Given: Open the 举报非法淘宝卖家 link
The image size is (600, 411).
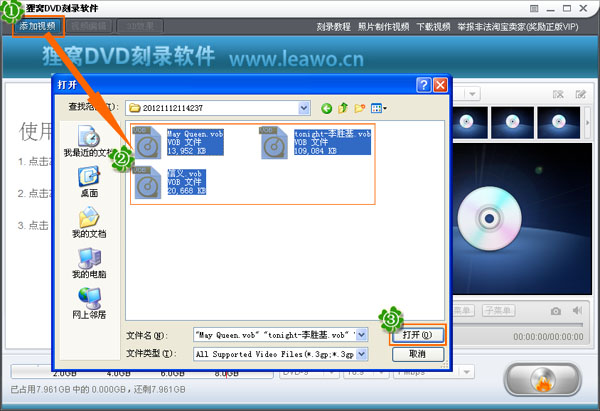Looking at the screenshot, I should click(518, 27).
